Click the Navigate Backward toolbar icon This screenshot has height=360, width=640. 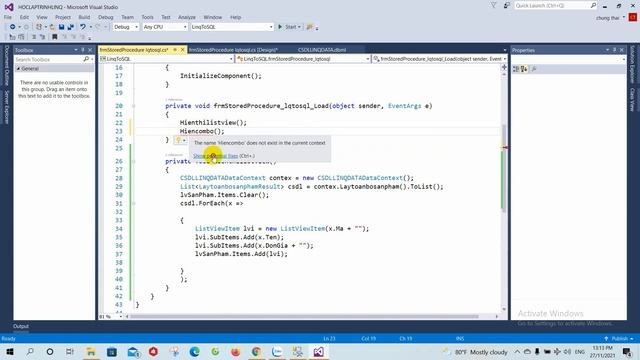coord(12,27)
